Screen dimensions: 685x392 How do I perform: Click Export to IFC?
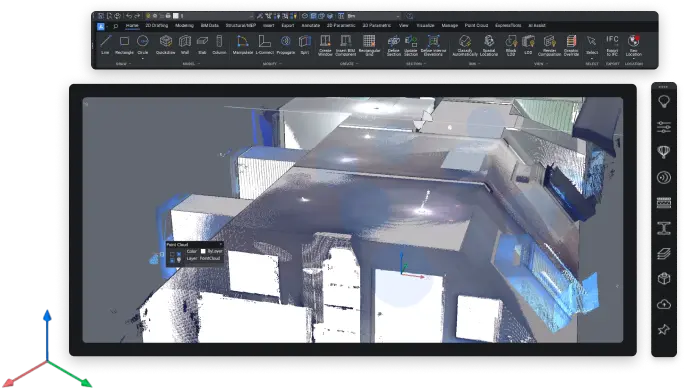click(612, 45)
